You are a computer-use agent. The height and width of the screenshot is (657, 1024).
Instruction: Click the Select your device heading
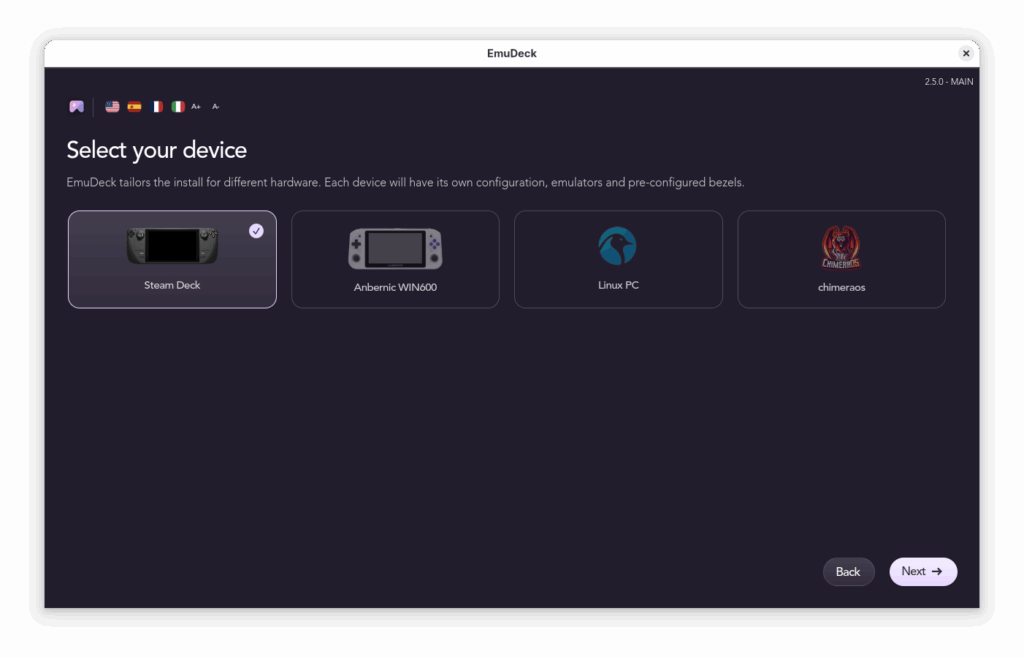pos(157,150)
